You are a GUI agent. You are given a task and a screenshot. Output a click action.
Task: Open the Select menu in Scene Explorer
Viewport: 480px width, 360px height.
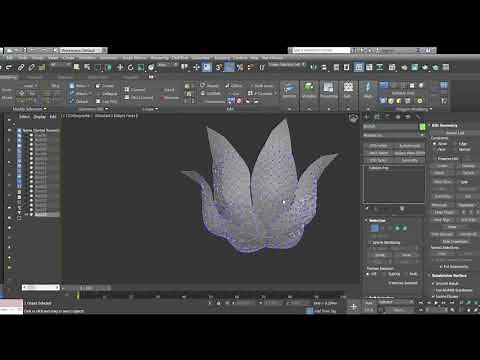[24, 117]
